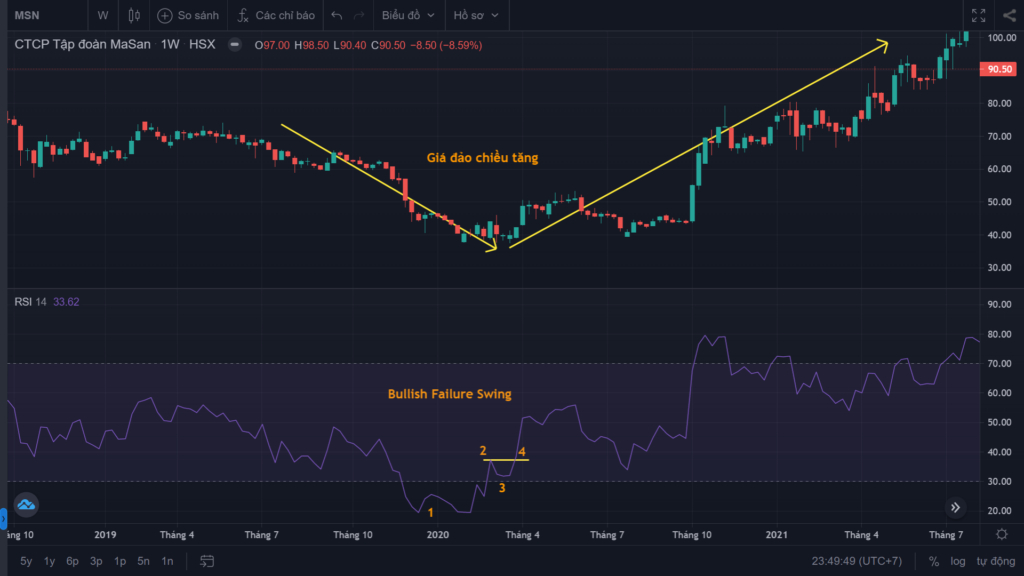Redo the chart action
Viewport: 1024px width, 576px height.
pyautogui.click(x=359, y=15)
